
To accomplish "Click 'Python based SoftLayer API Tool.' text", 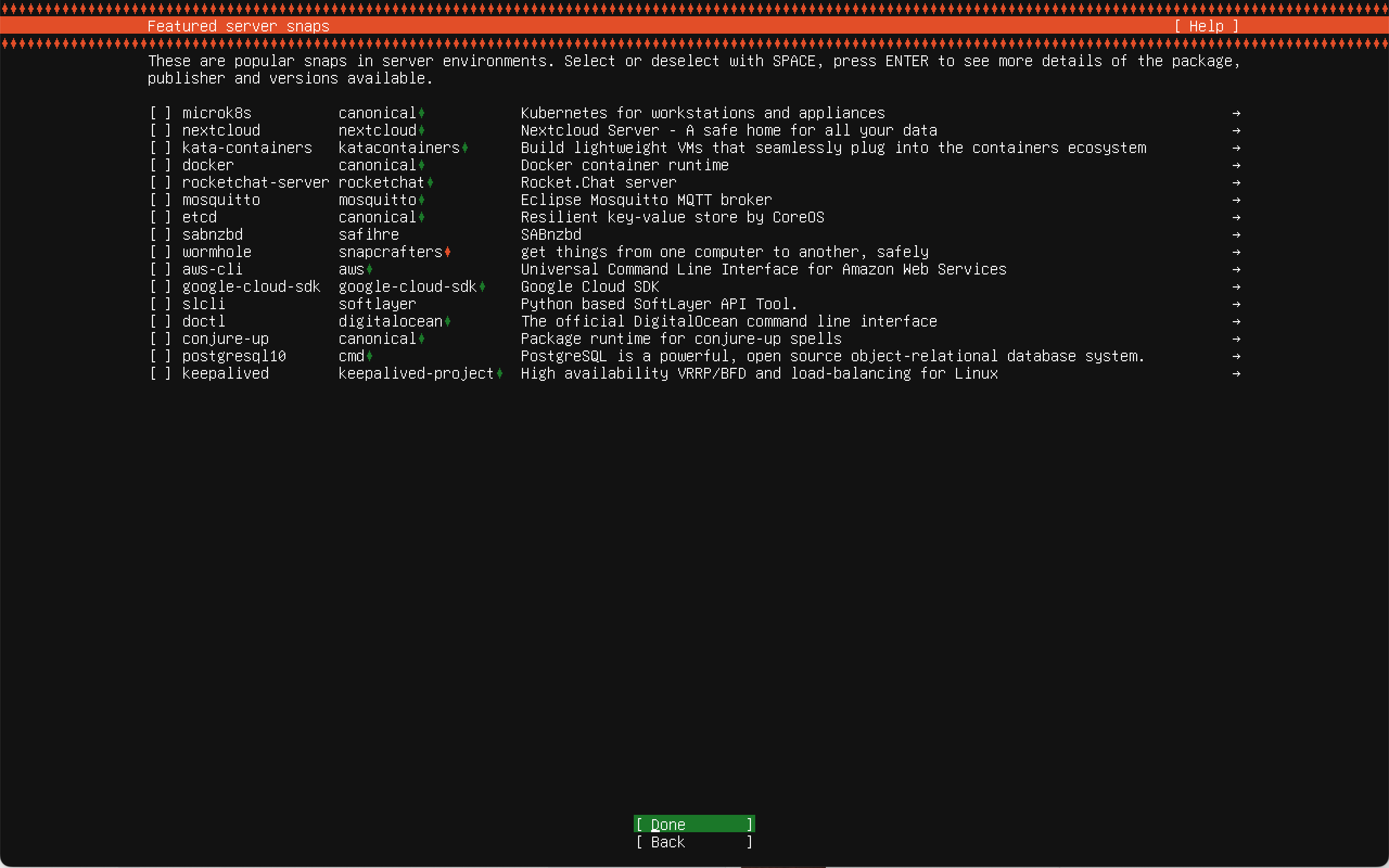I will click(x=659, y=304).
